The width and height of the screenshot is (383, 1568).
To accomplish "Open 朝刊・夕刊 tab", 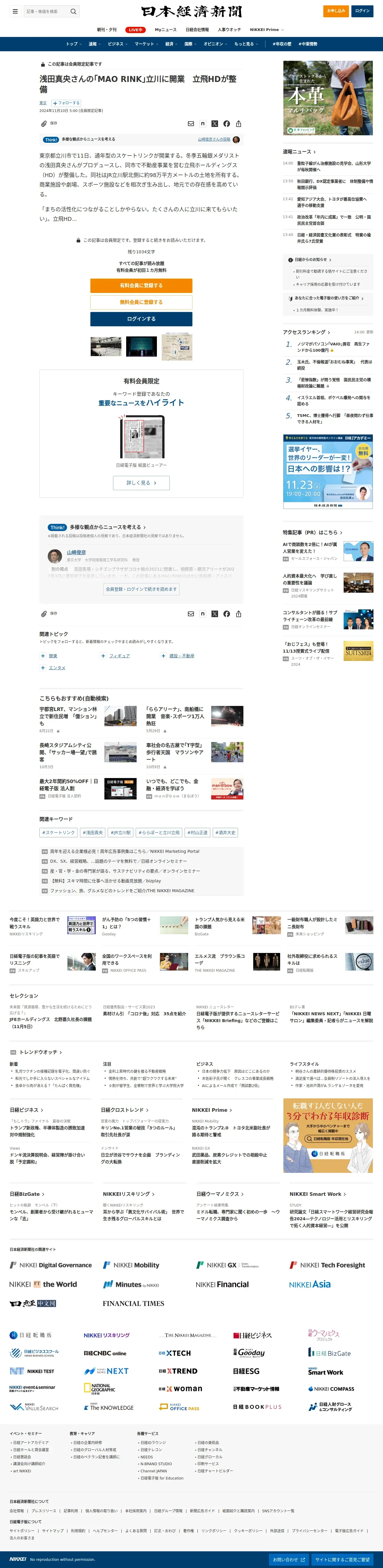I will pos(106,30).
